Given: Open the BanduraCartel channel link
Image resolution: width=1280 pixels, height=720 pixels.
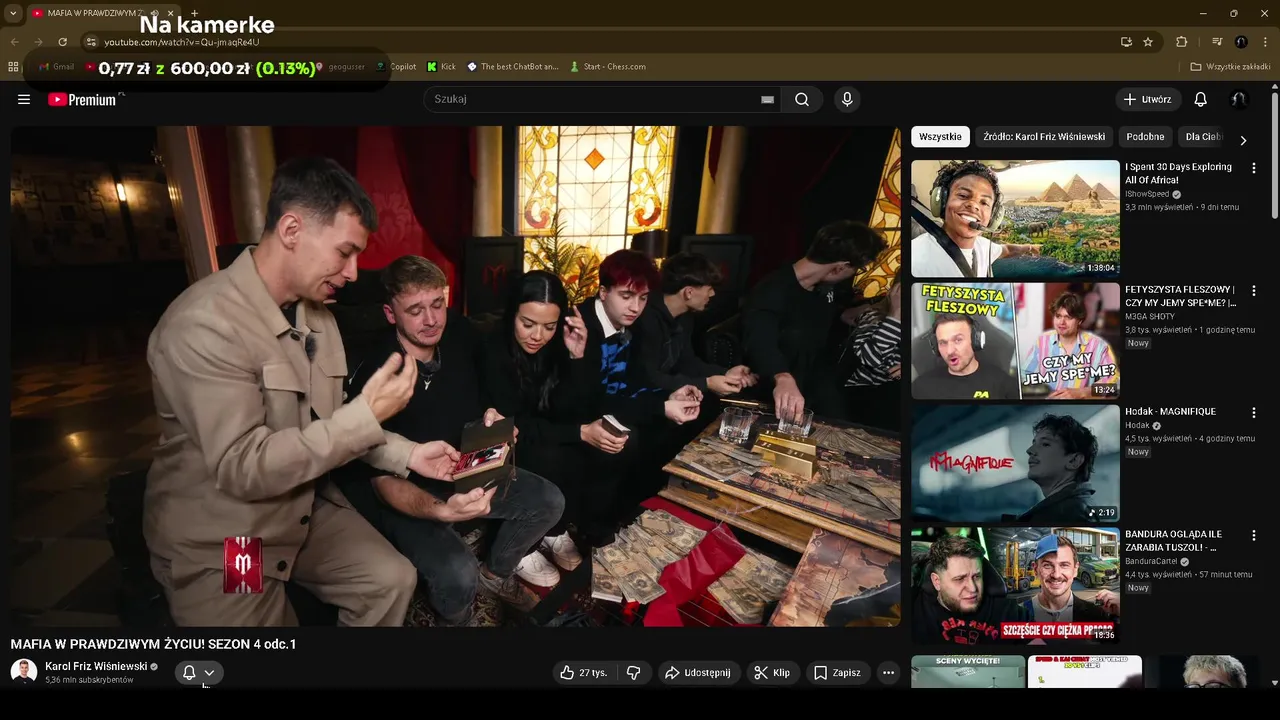Looking at the screenshot, I should pos(1151,561).
